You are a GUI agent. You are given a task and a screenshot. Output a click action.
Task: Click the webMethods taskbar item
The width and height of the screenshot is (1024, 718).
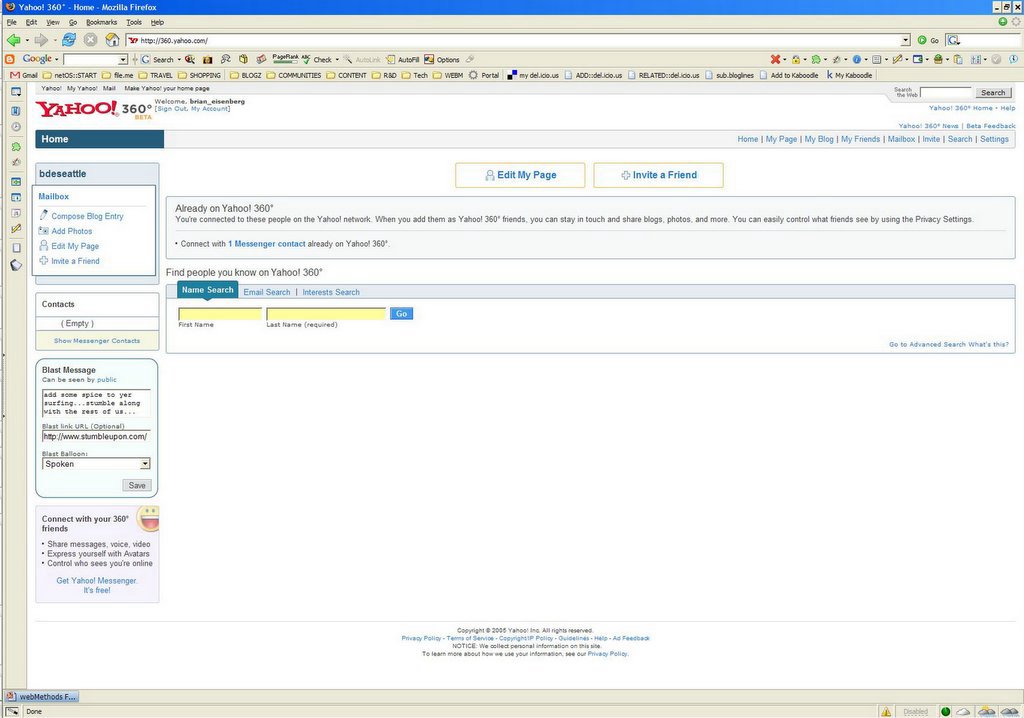click(41, 697)
